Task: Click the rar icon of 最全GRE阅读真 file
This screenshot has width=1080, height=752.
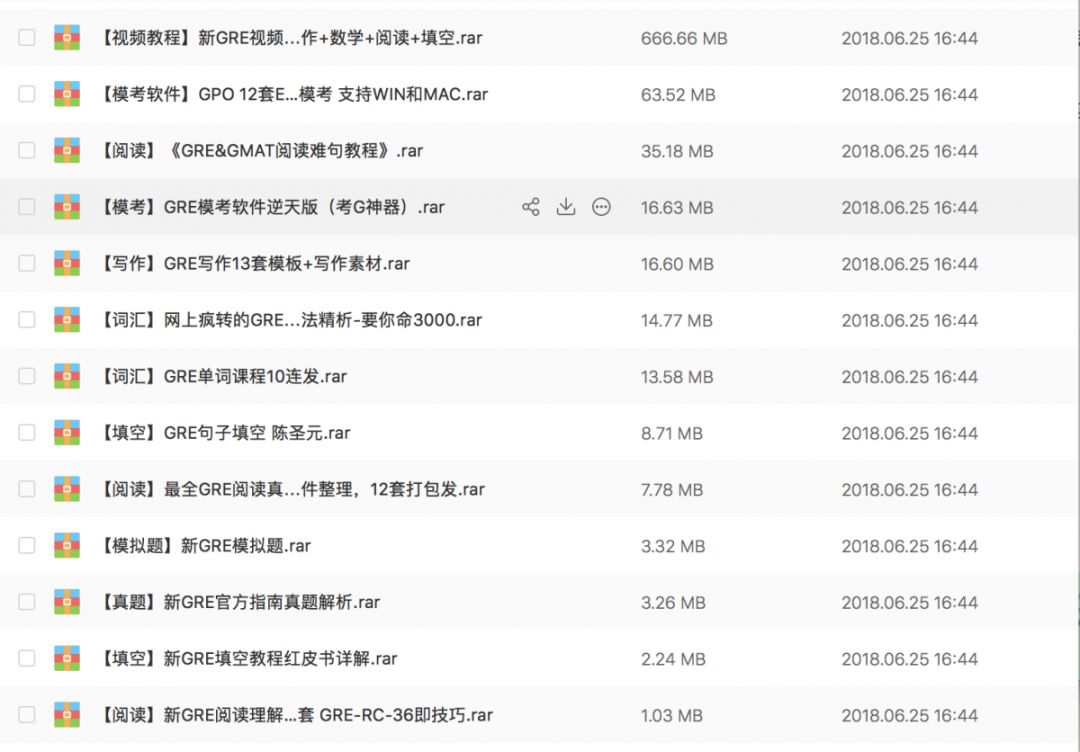Action: coord(67,490)
